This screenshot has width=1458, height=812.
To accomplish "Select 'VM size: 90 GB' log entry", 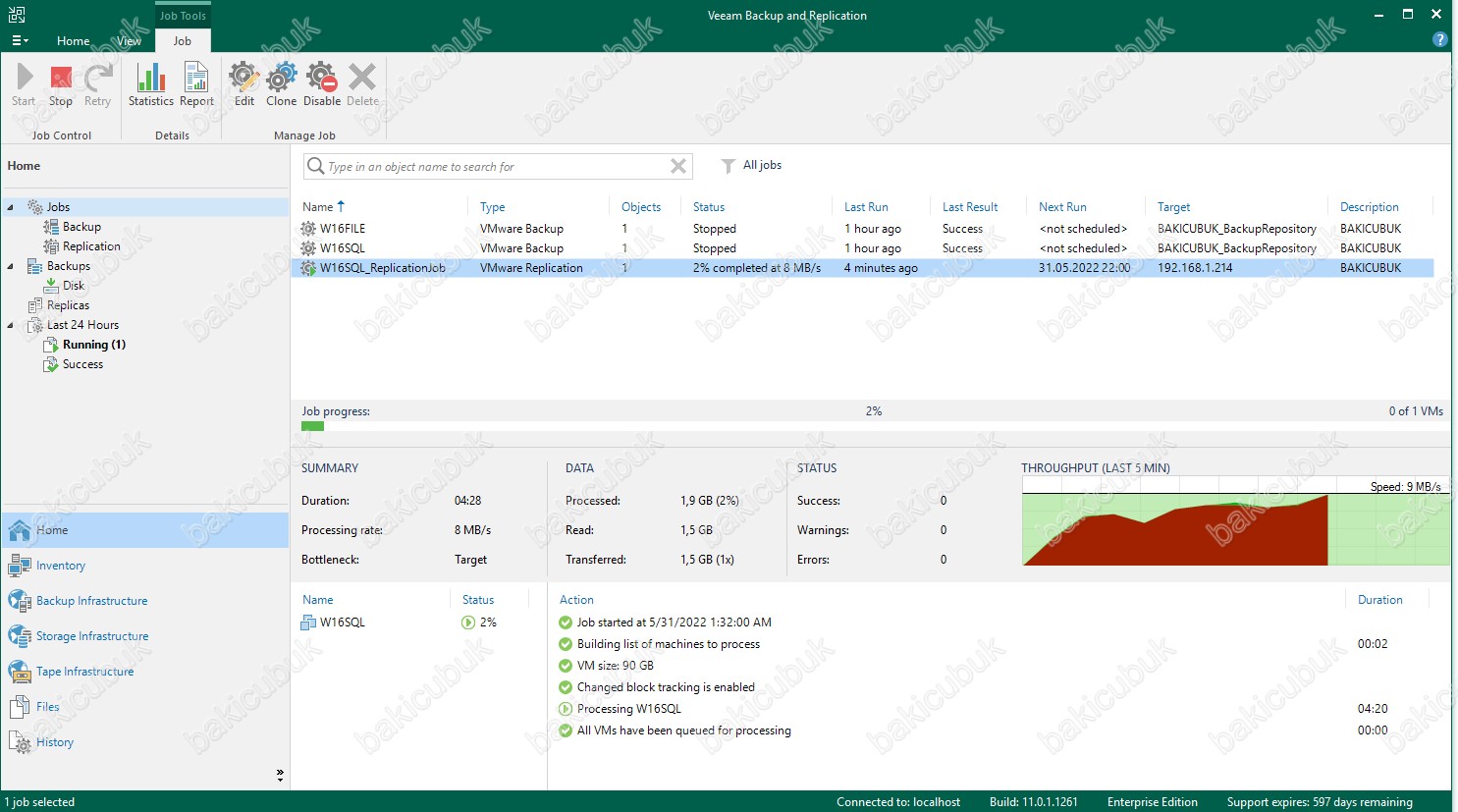I will pos(615,666).
